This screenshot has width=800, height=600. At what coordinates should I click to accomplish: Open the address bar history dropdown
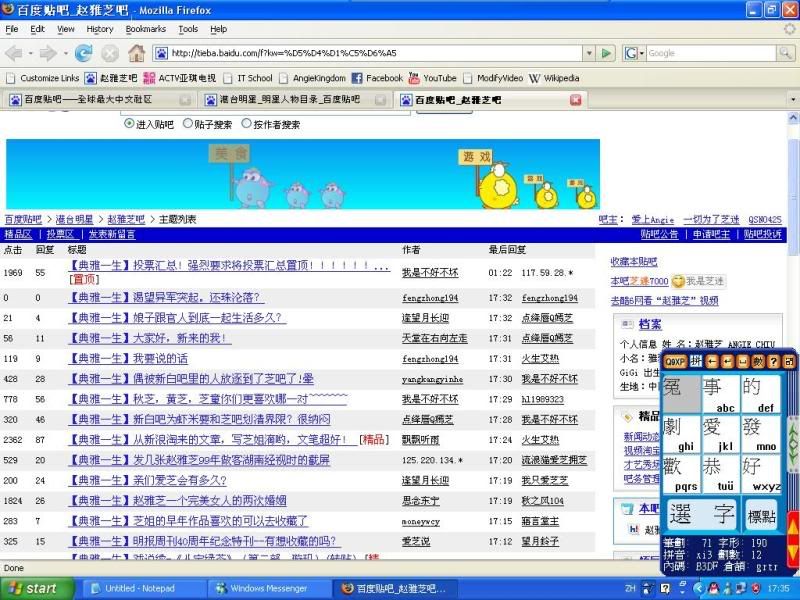[x=589, y=53]
